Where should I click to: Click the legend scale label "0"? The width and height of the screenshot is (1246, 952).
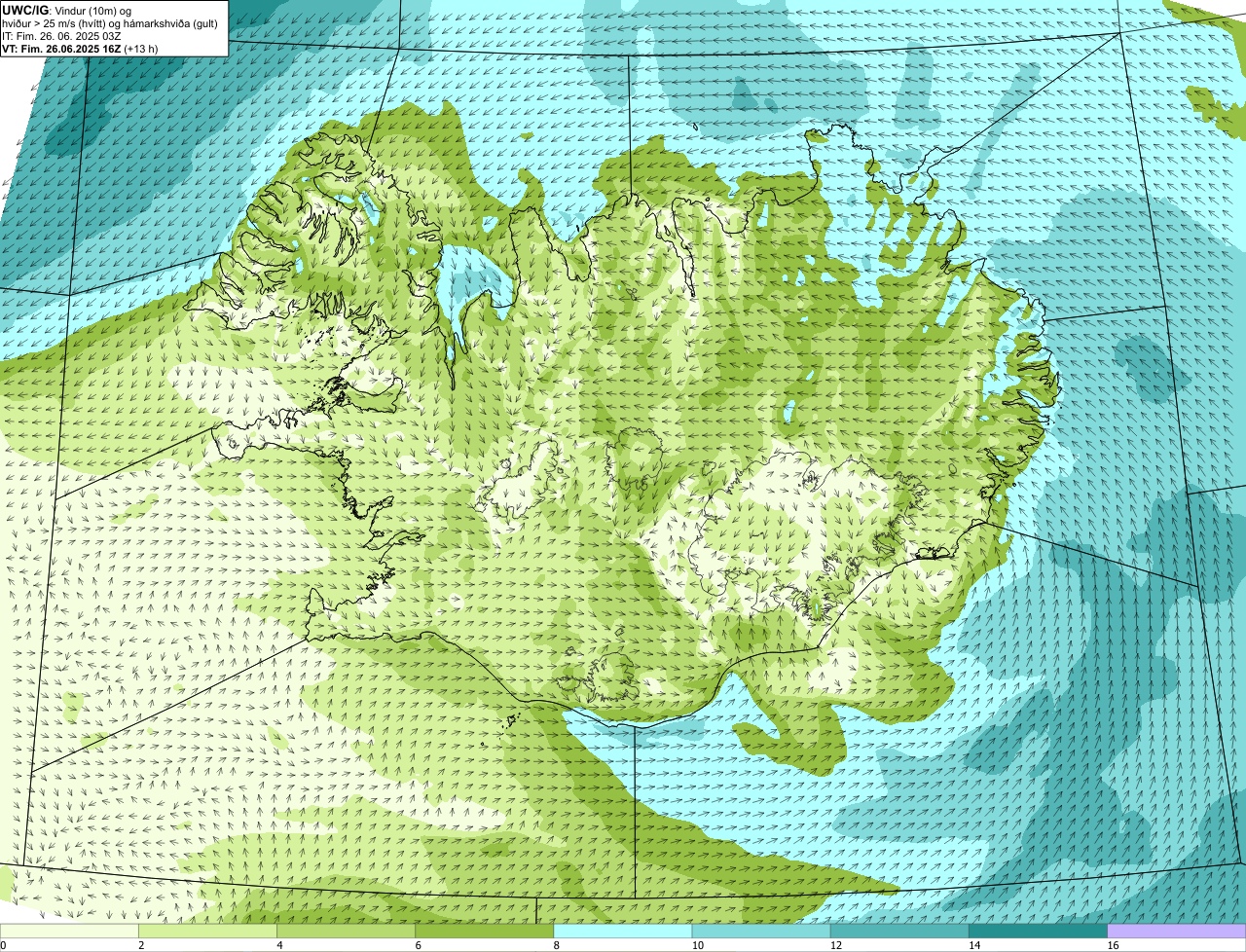3,945
